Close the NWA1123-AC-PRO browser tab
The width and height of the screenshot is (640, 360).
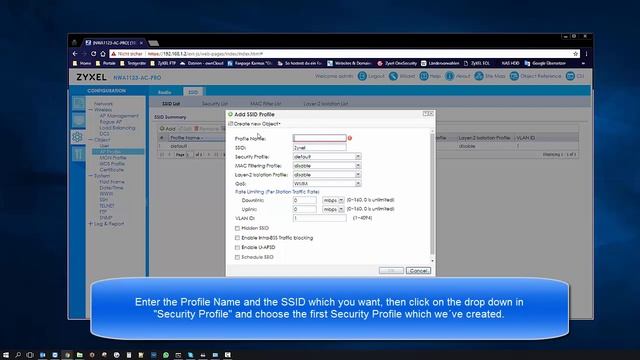[141, 42]
